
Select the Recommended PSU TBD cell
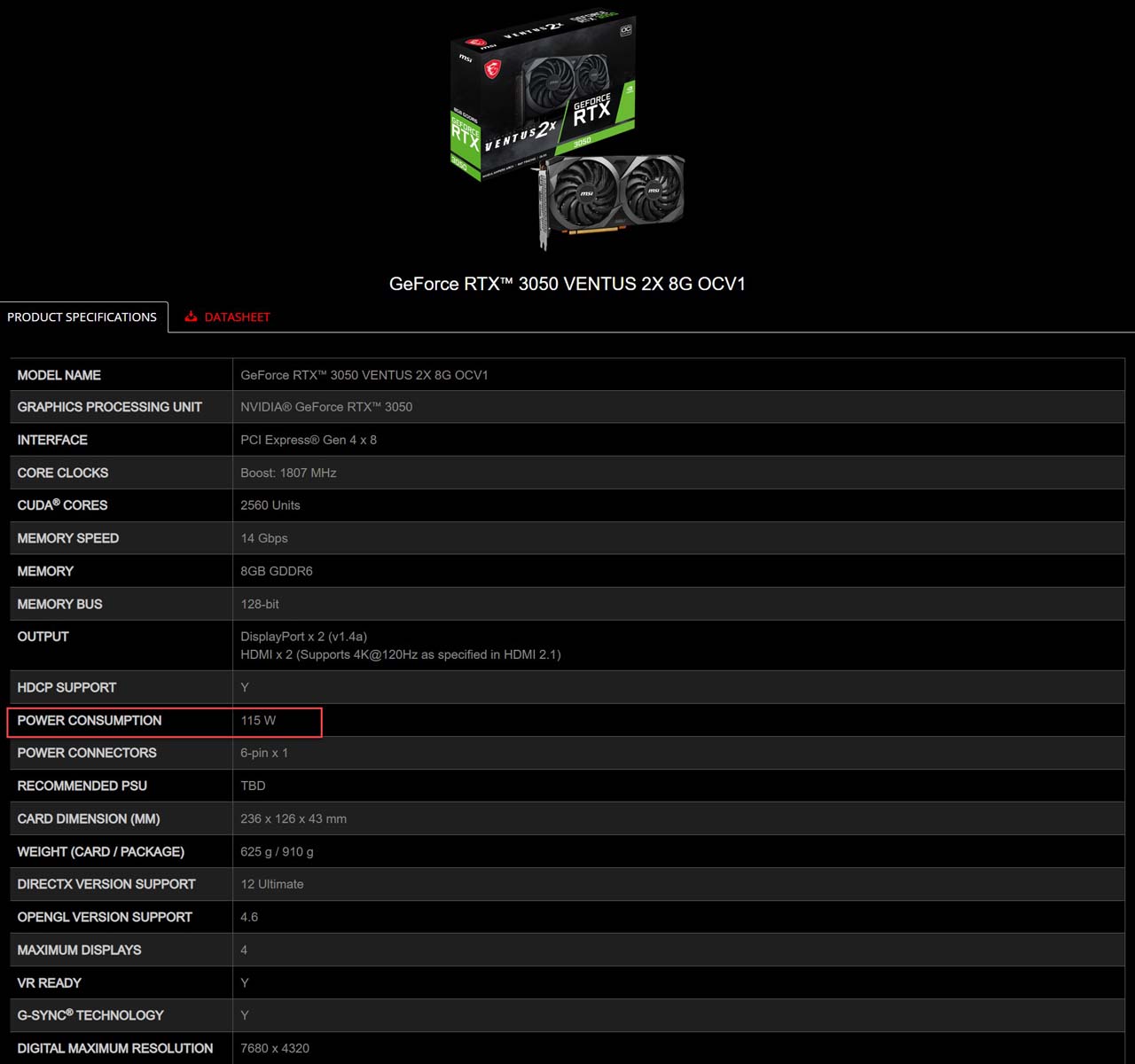[x=253, y=786]
